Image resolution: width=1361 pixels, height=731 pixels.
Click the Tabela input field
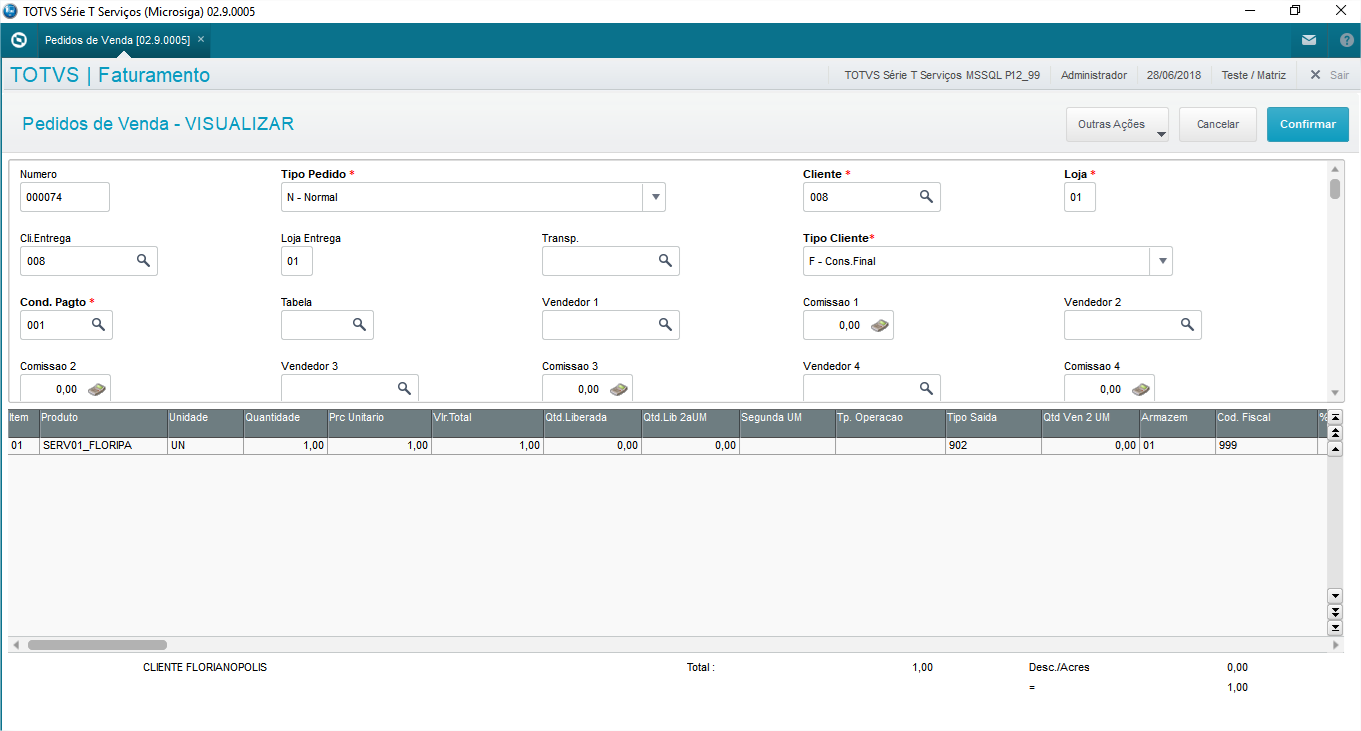[327, 325]
